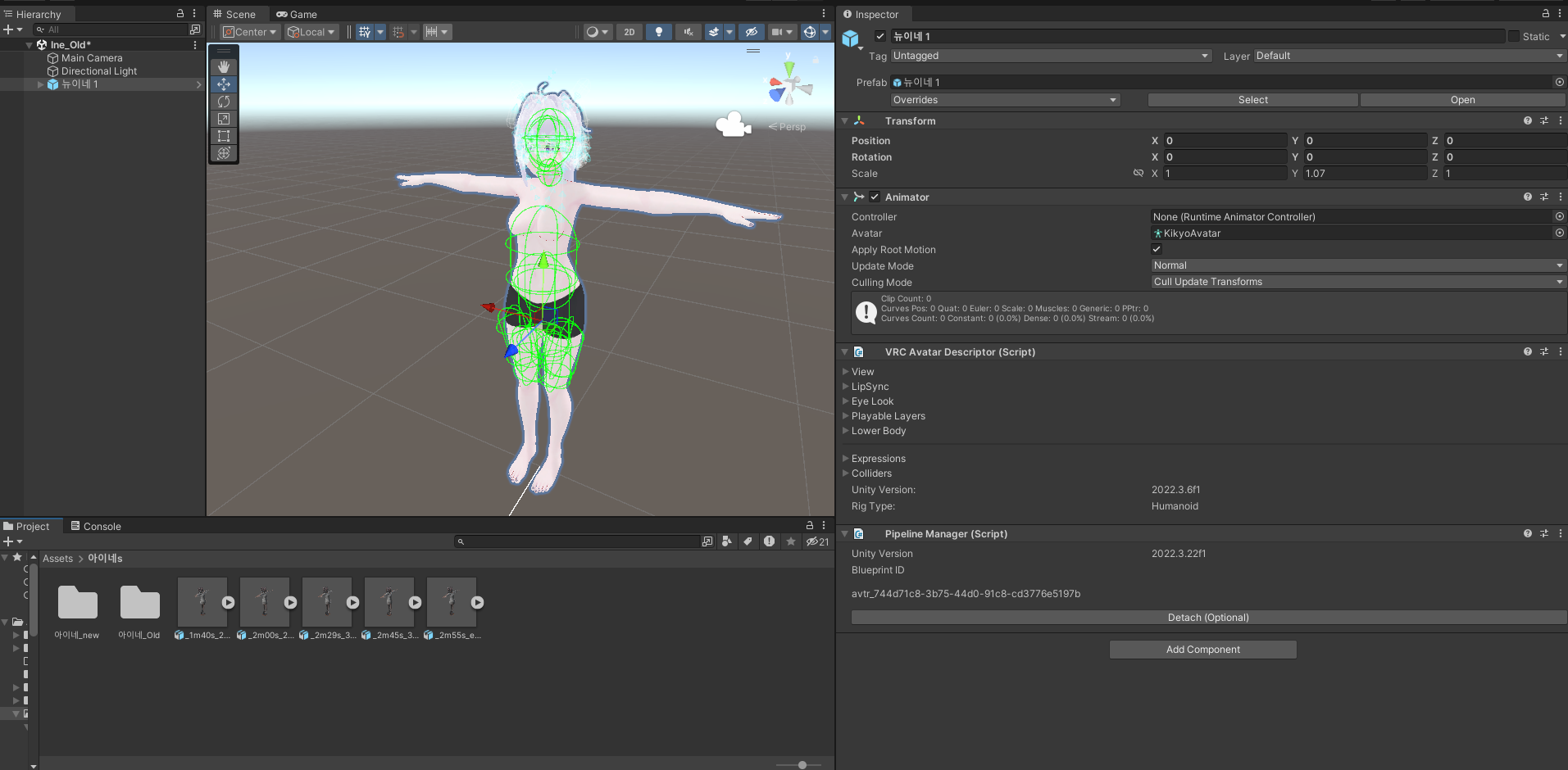Toggle the Scale constrained proportions link

click(x=1139, y=173)
